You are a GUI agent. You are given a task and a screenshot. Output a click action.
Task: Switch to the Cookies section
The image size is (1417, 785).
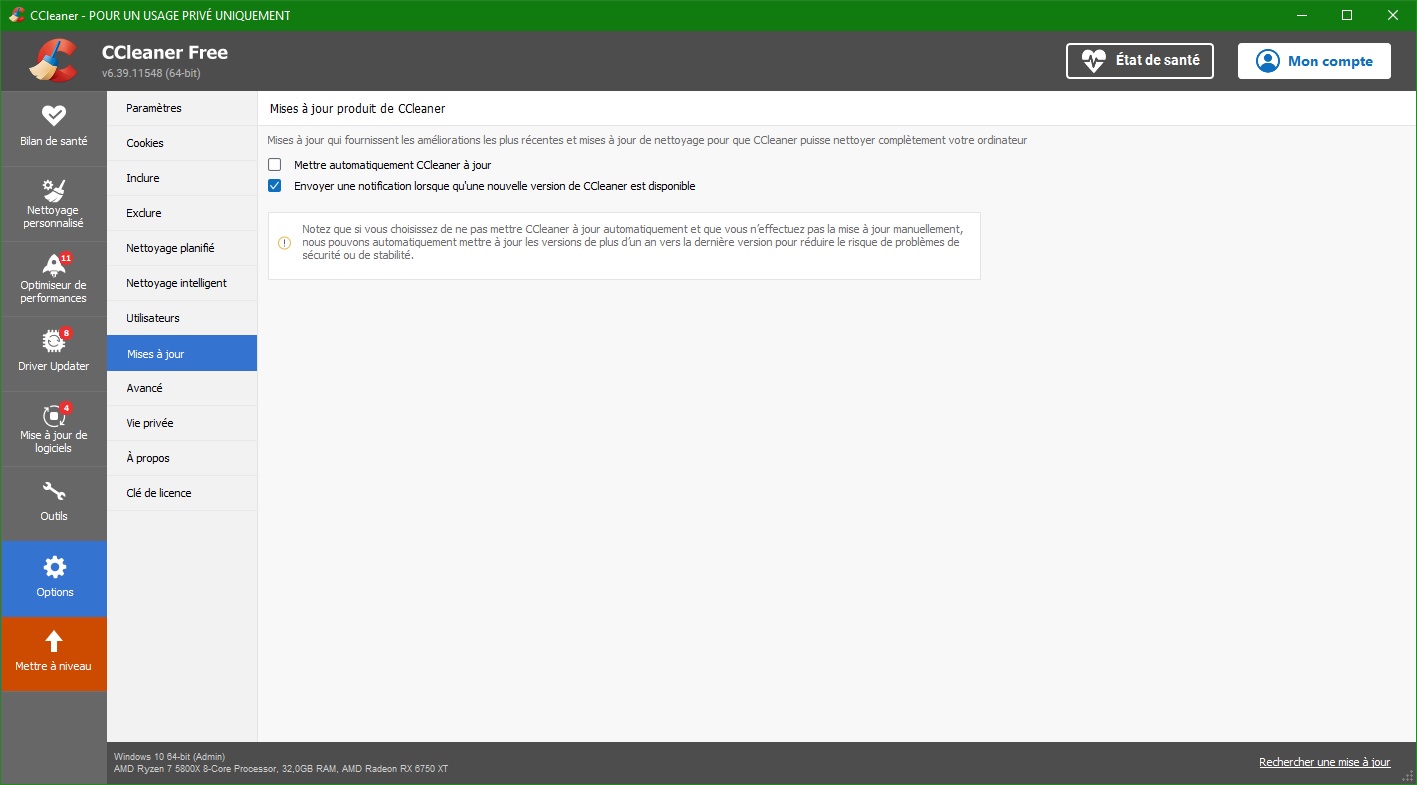tap(145, 143)
